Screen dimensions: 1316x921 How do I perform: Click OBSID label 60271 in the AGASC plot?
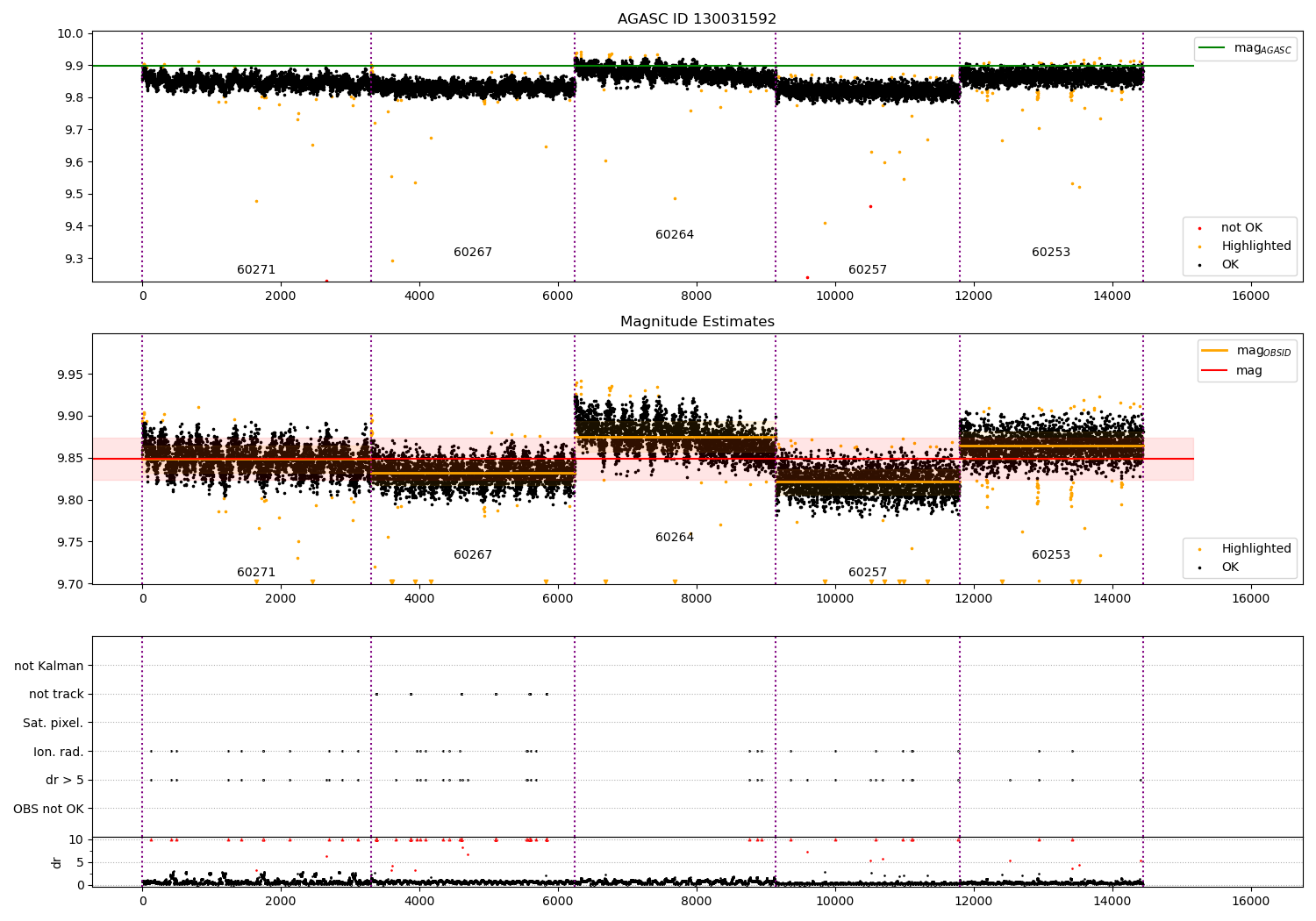click(x=256, y=270)
